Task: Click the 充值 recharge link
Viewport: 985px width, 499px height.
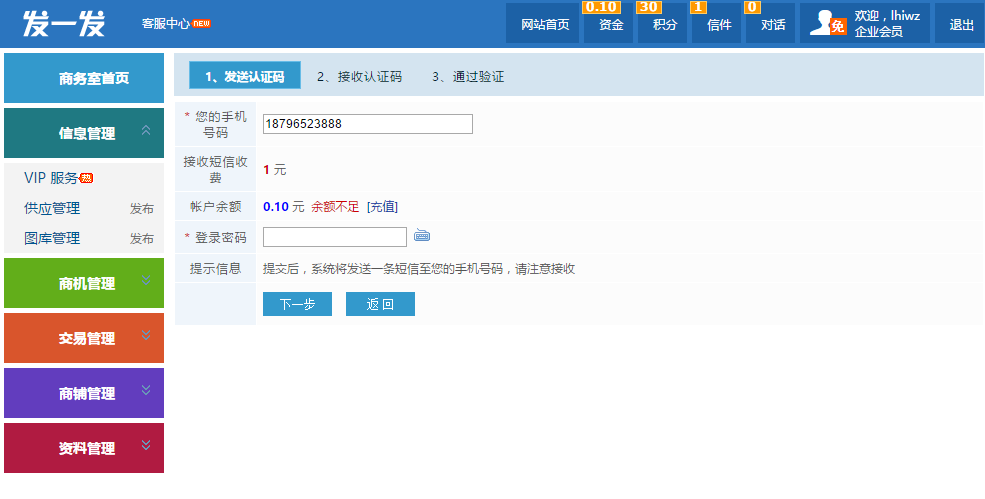Action: coord(382,207)
